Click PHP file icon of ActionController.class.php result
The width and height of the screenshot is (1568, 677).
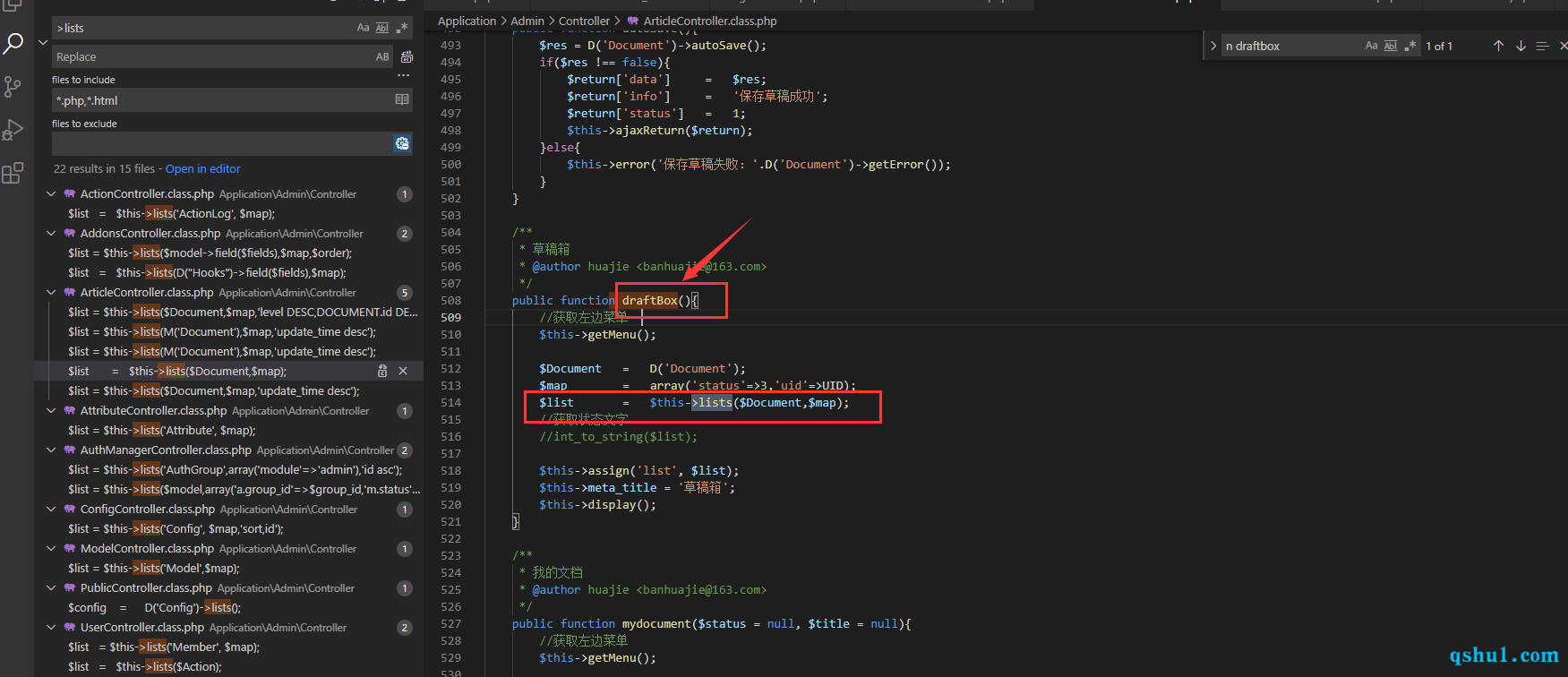[69, 193]
